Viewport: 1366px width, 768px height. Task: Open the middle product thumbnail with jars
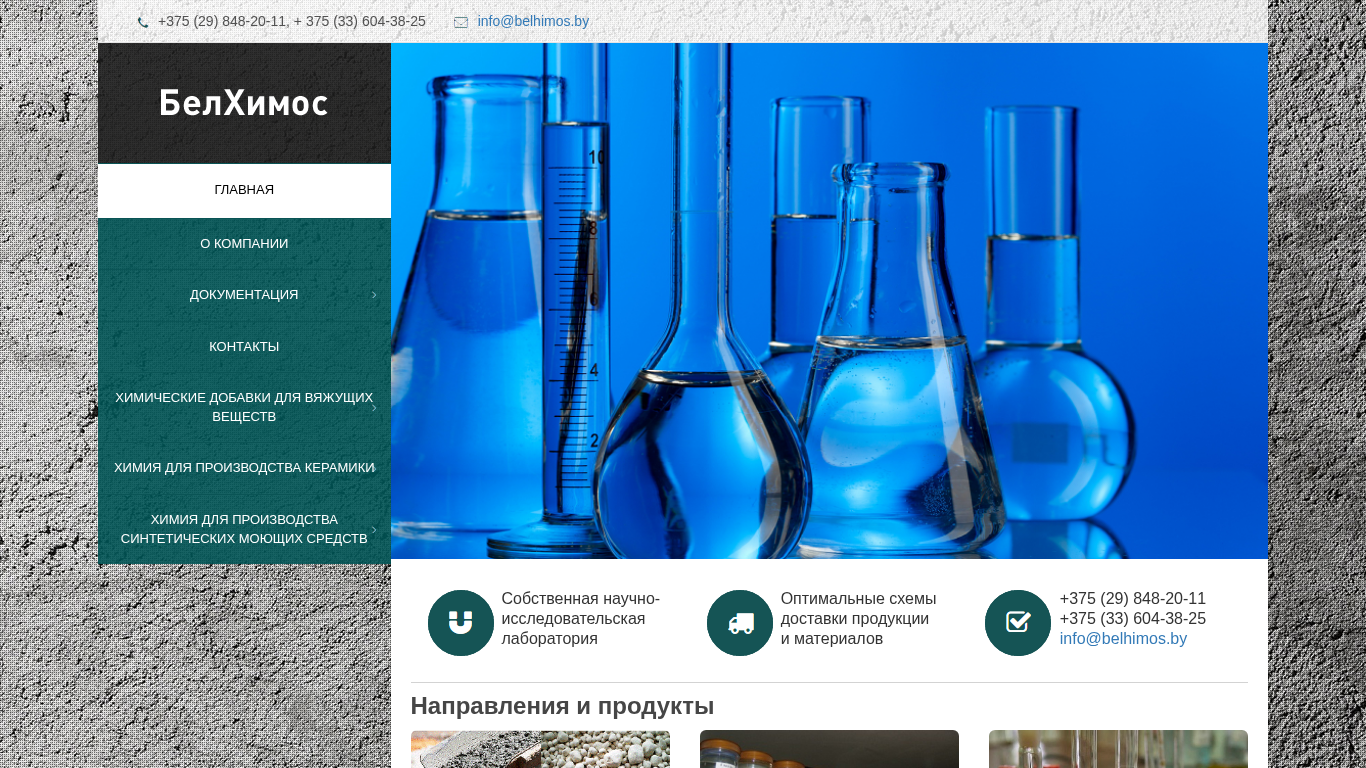coord(829,749)
